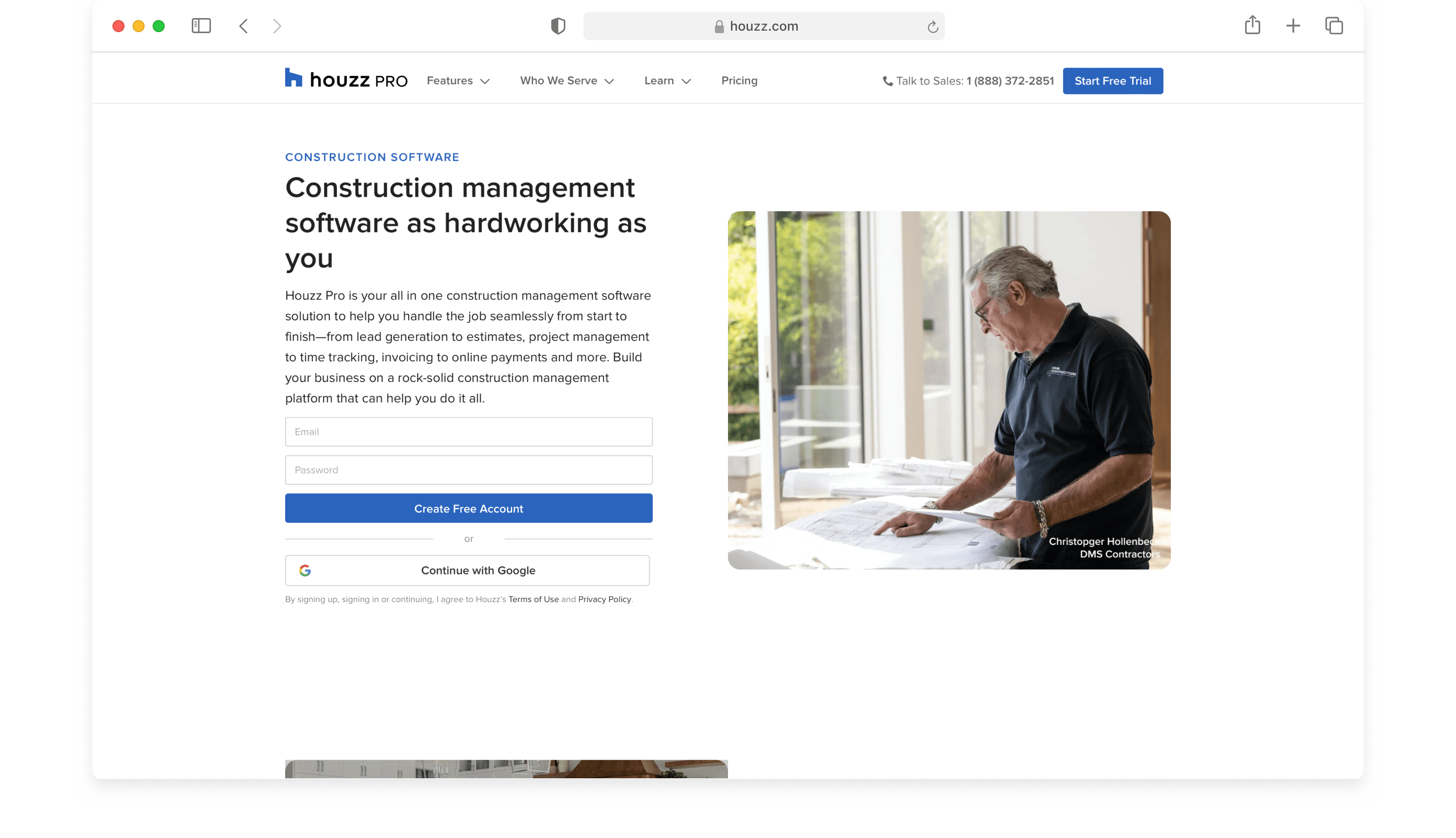Open the privacy report shield icon
Screen dimensions: 1456x838
pos(558,26)
